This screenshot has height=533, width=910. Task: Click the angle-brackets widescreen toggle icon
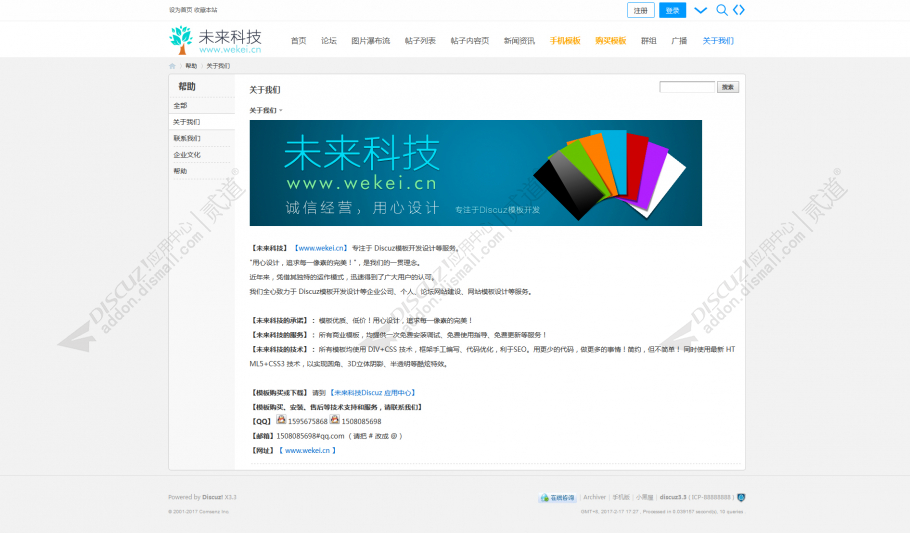(x=739, y=10)
